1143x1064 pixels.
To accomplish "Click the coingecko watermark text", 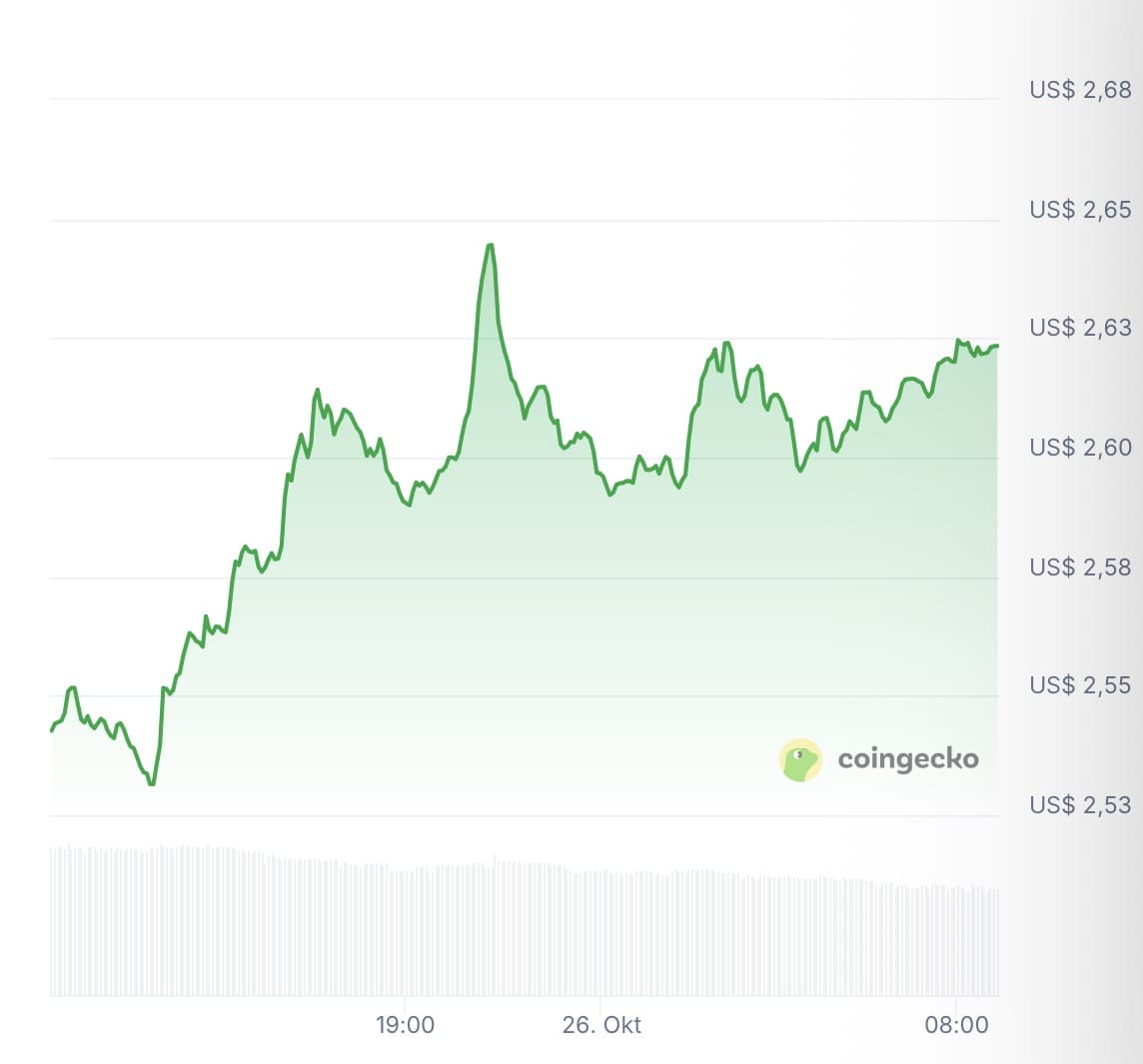I will tap(907, 759).
